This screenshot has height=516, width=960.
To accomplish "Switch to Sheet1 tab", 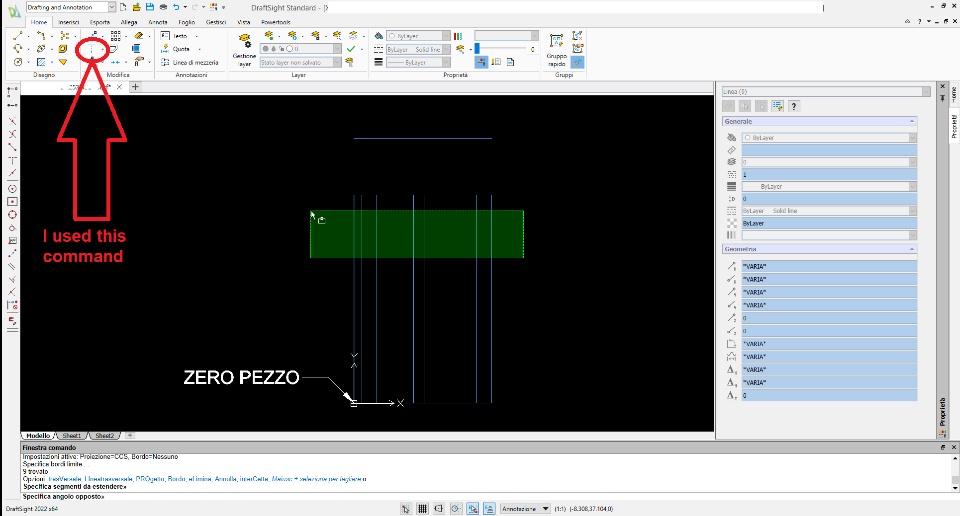I will click(72, 436).
